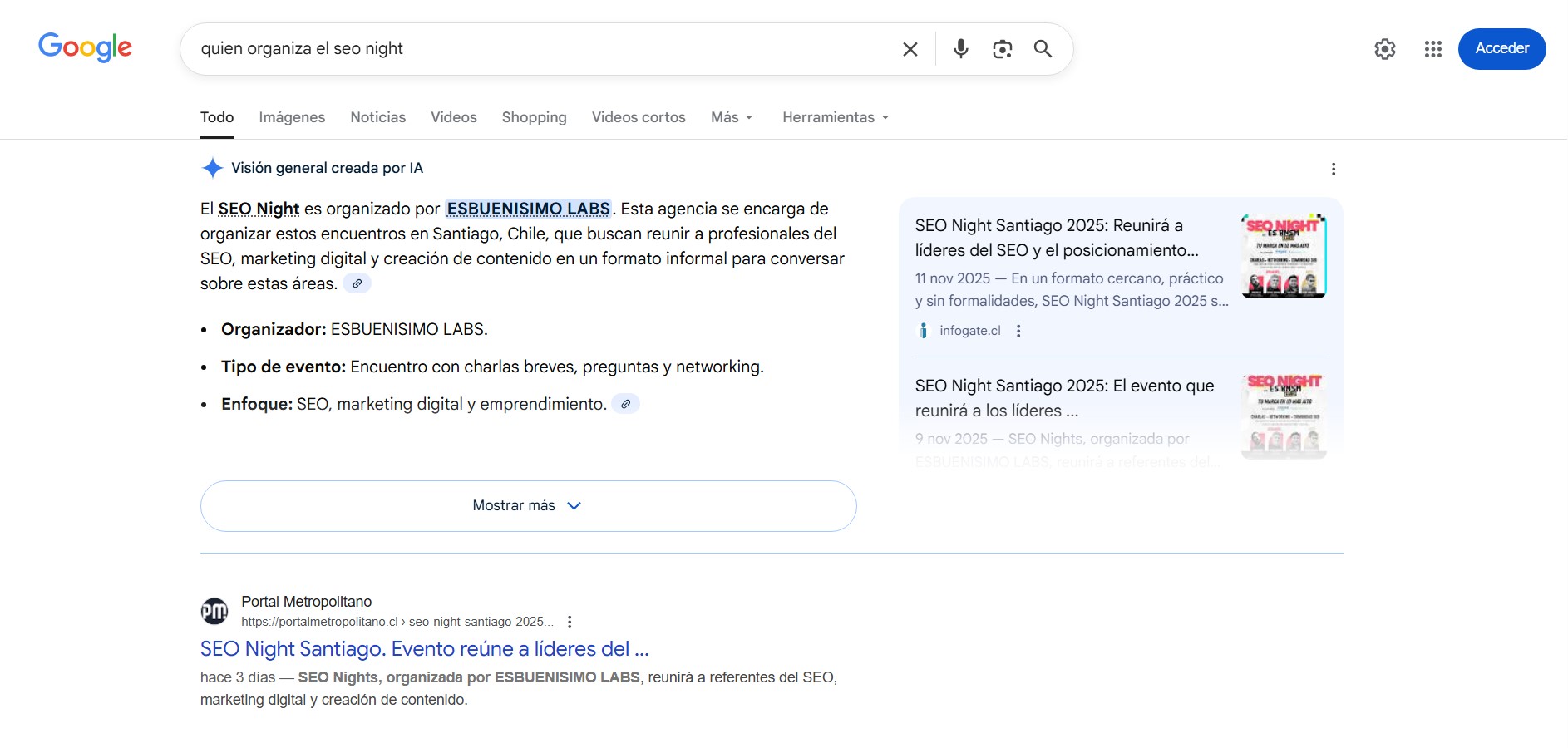Click inside the search input field
Viewport: 1568px width, 748px height.
pyautogui.click(x=540, y=49)
